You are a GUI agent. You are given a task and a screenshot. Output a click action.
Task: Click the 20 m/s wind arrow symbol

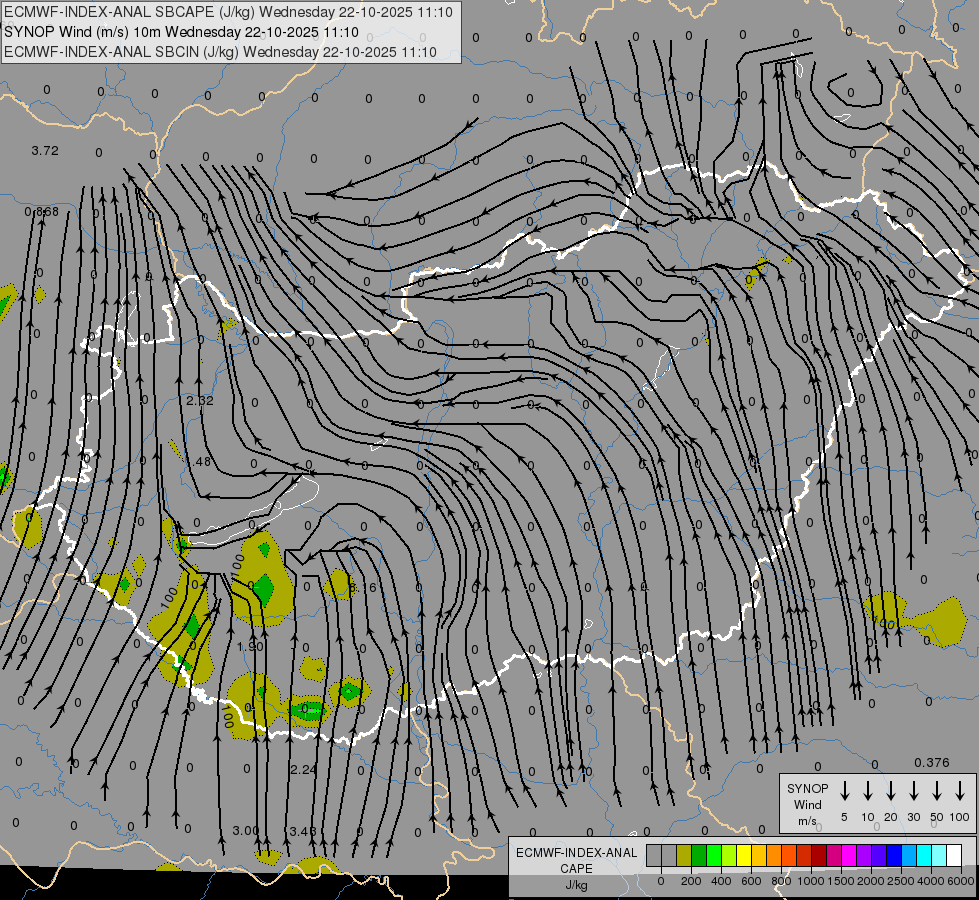(891, 791)
